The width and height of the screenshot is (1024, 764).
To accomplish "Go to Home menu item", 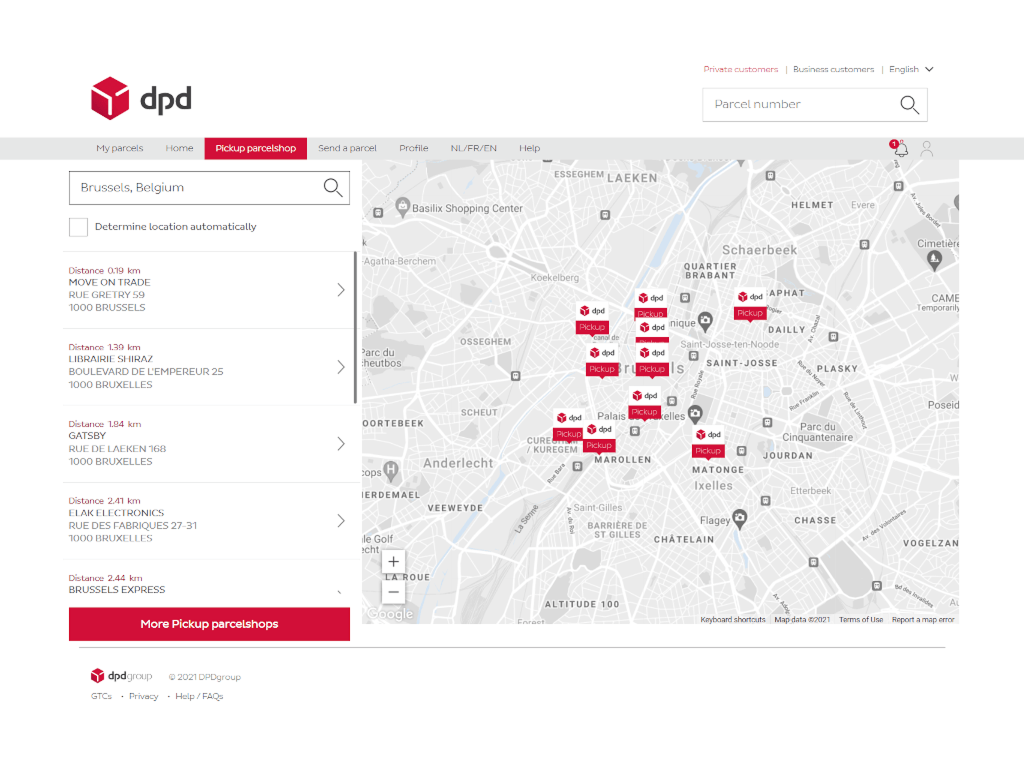I will coord(179,148).
